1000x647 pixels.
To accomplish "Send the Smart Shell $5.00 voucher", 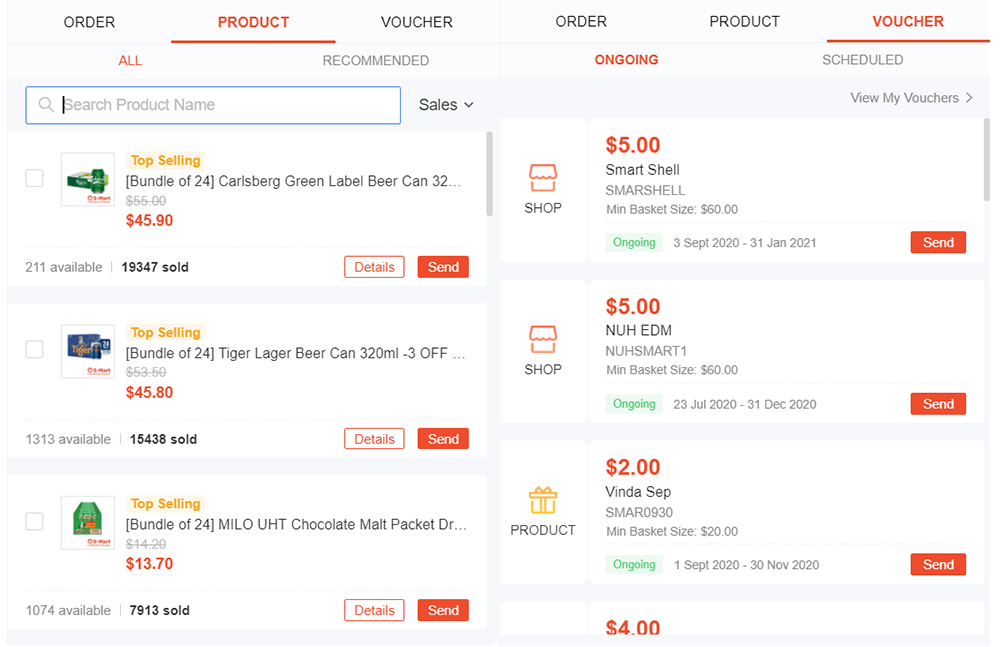I will point(938,242).
